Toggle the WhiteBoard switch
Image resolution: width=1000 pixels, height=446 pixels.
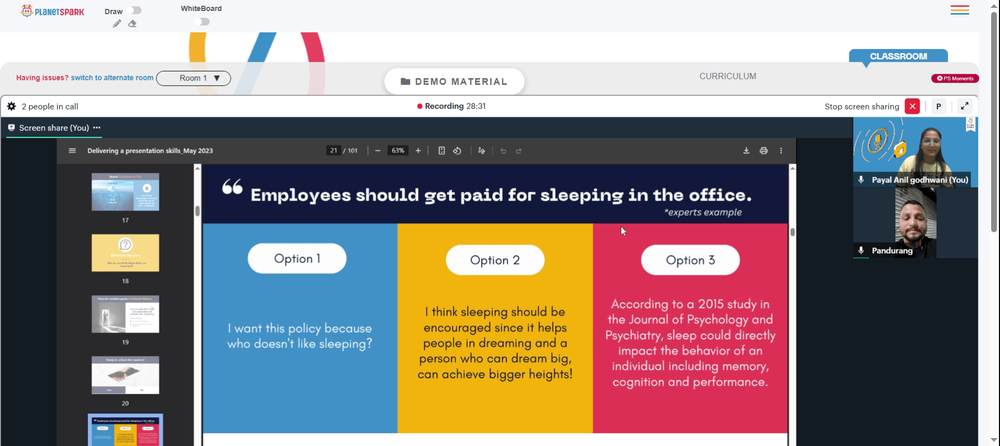click(202, 22)
